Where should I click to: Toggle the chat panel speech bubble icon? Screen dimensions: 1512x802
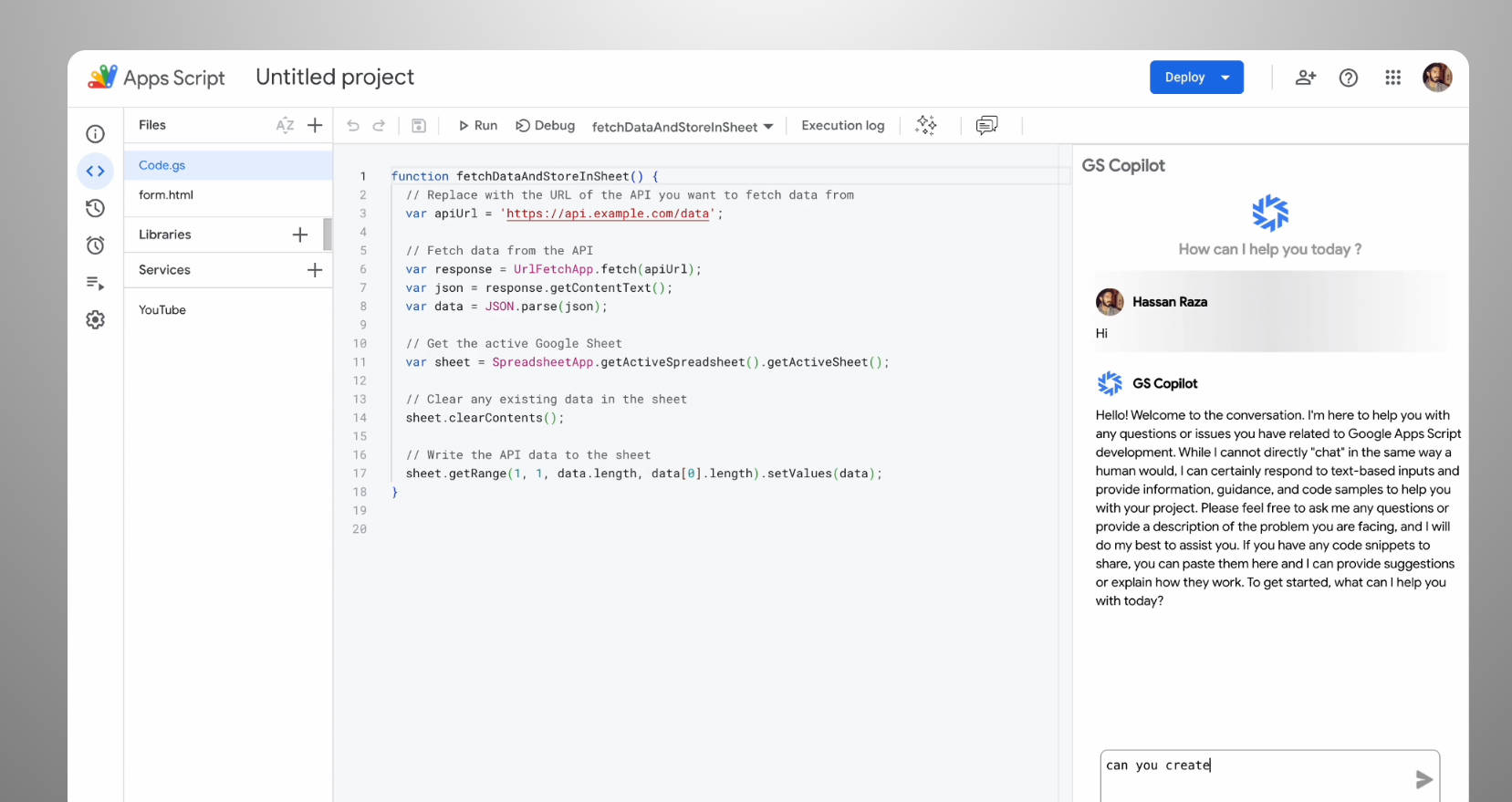(986, 125)
